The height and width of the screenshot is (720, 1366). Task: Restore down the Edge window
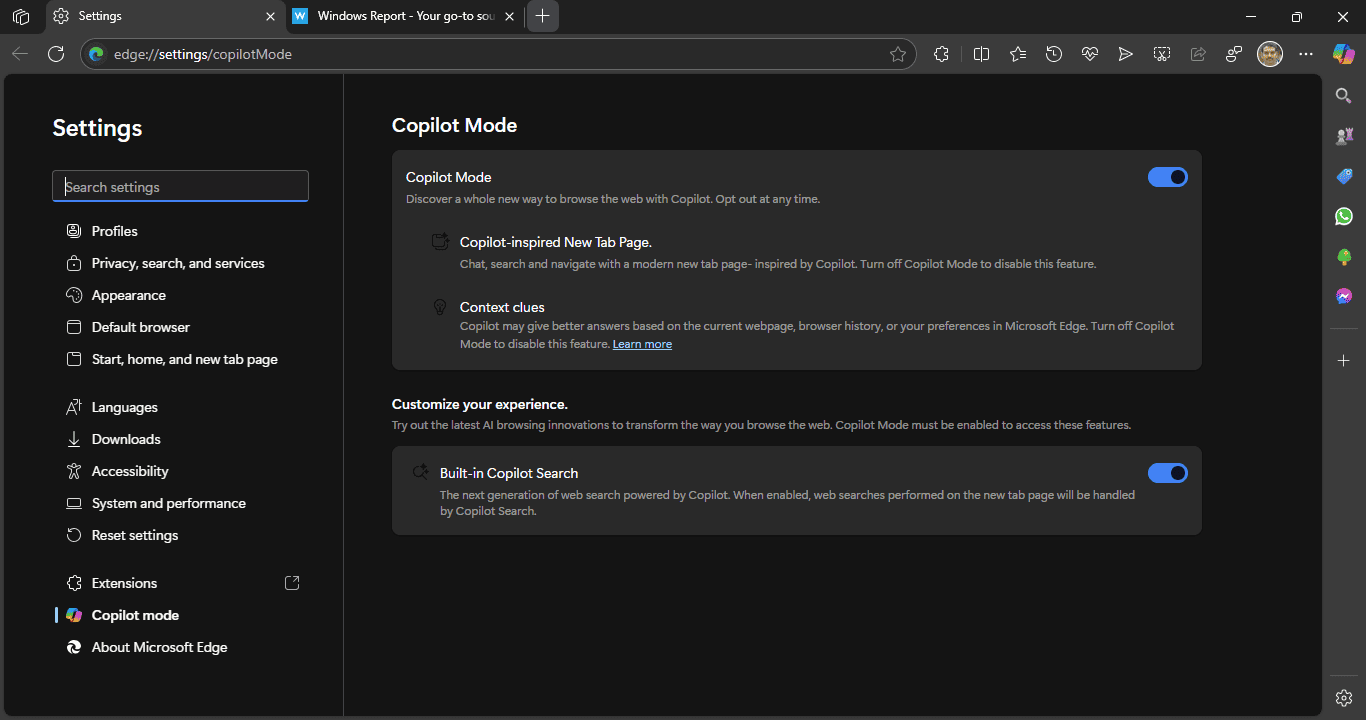(1297, 16)
